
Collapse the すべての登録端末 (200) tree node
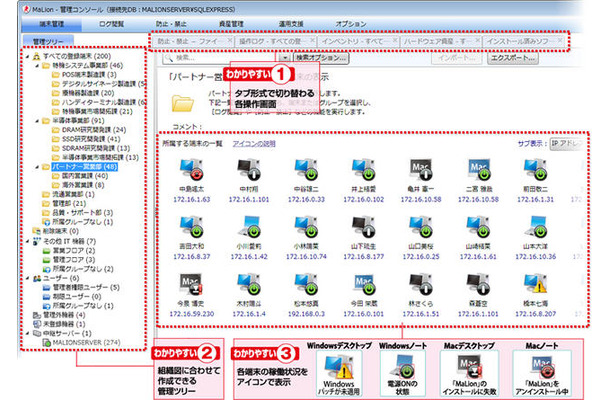click(28, 56)
